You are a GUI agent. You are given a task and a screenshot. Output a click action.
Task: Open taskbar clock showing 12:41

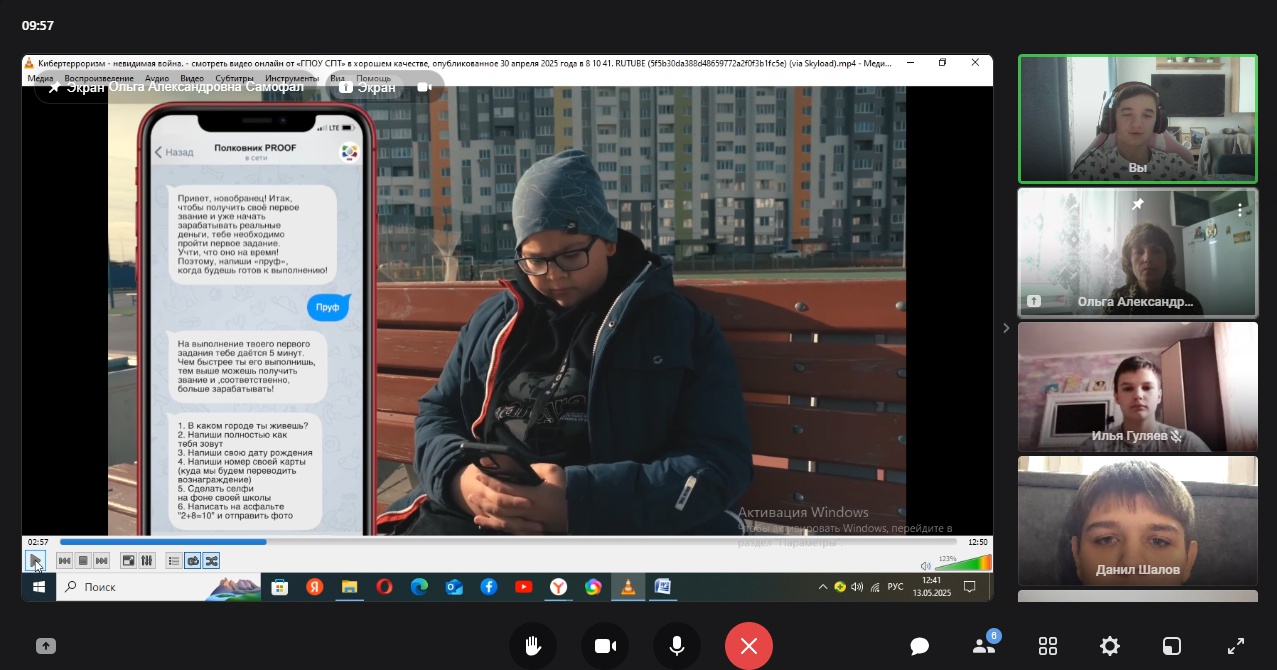click(x=930, y=586)
